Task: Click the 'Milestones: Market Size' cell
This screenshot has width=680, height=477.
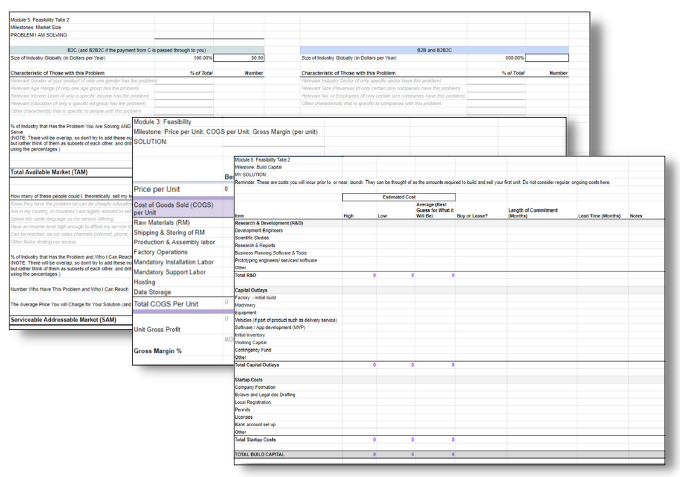Action: (x=36, y=27)
